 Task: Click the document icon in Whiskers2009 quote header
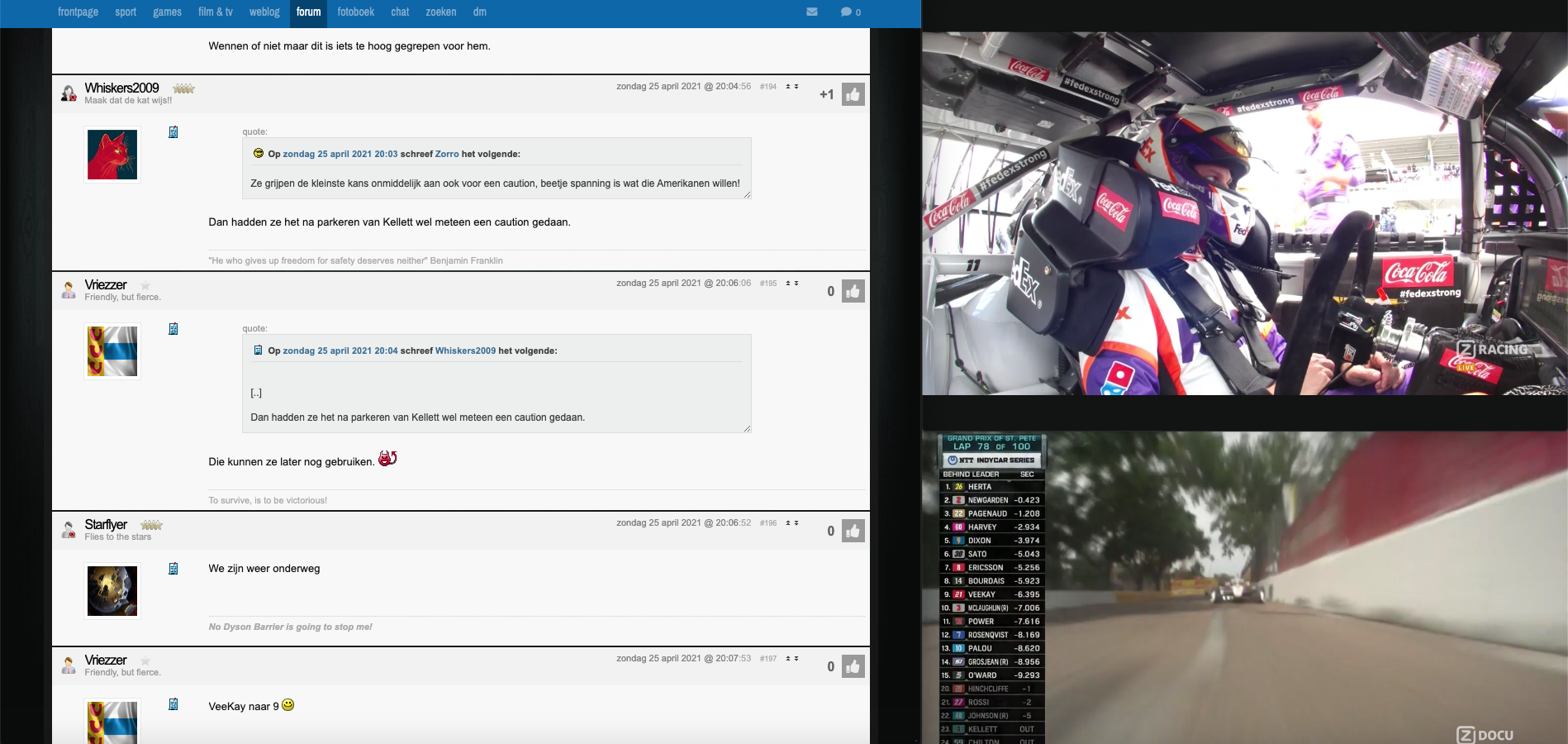click(258, 350)
